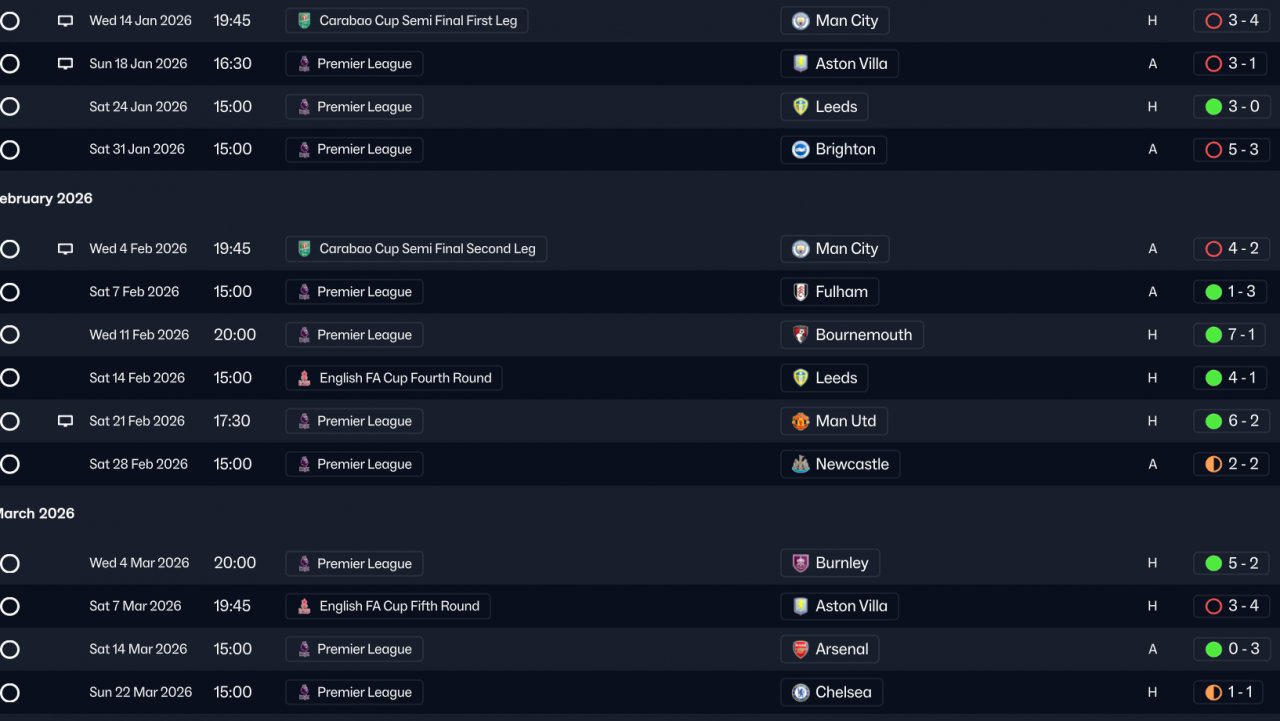
Task: Click the TV broadcast icon for 21 Feb match
Action: click(x=65, y=421)
